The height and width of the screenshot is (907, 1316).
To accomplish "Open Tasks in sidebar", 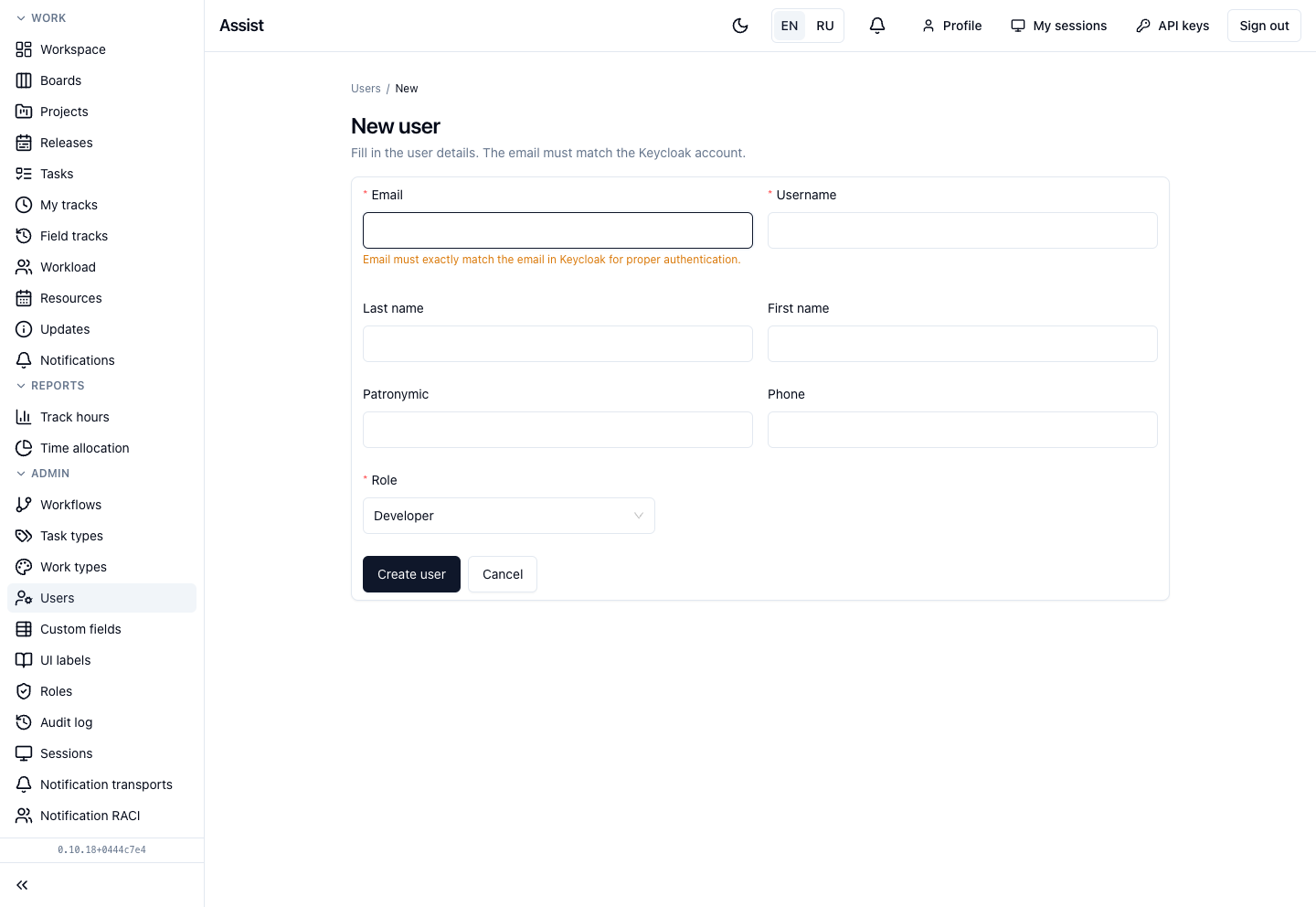I will pyautogui.click(x=101, y=174).
